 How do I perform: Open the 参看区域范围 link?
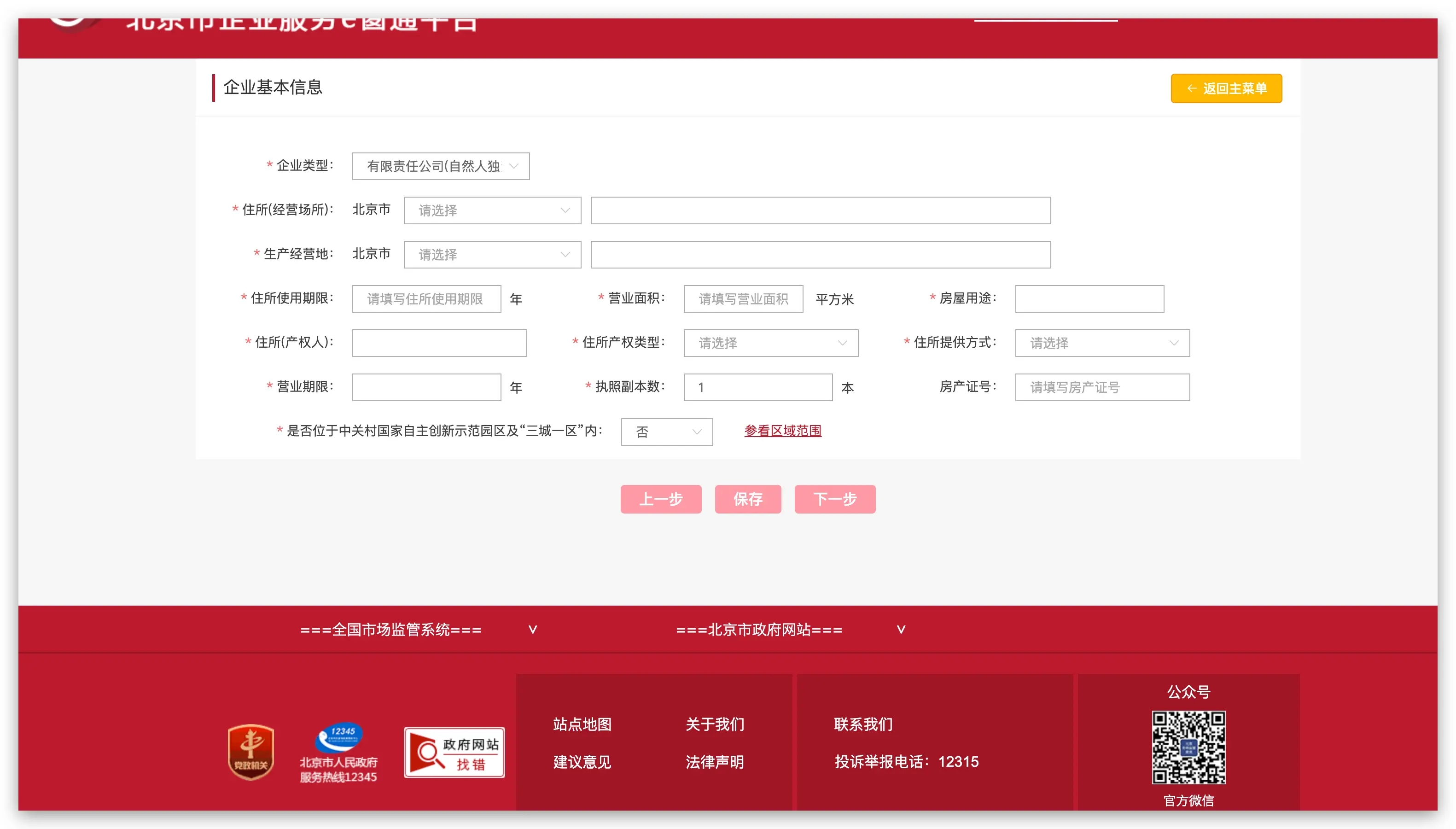(783, 431)
